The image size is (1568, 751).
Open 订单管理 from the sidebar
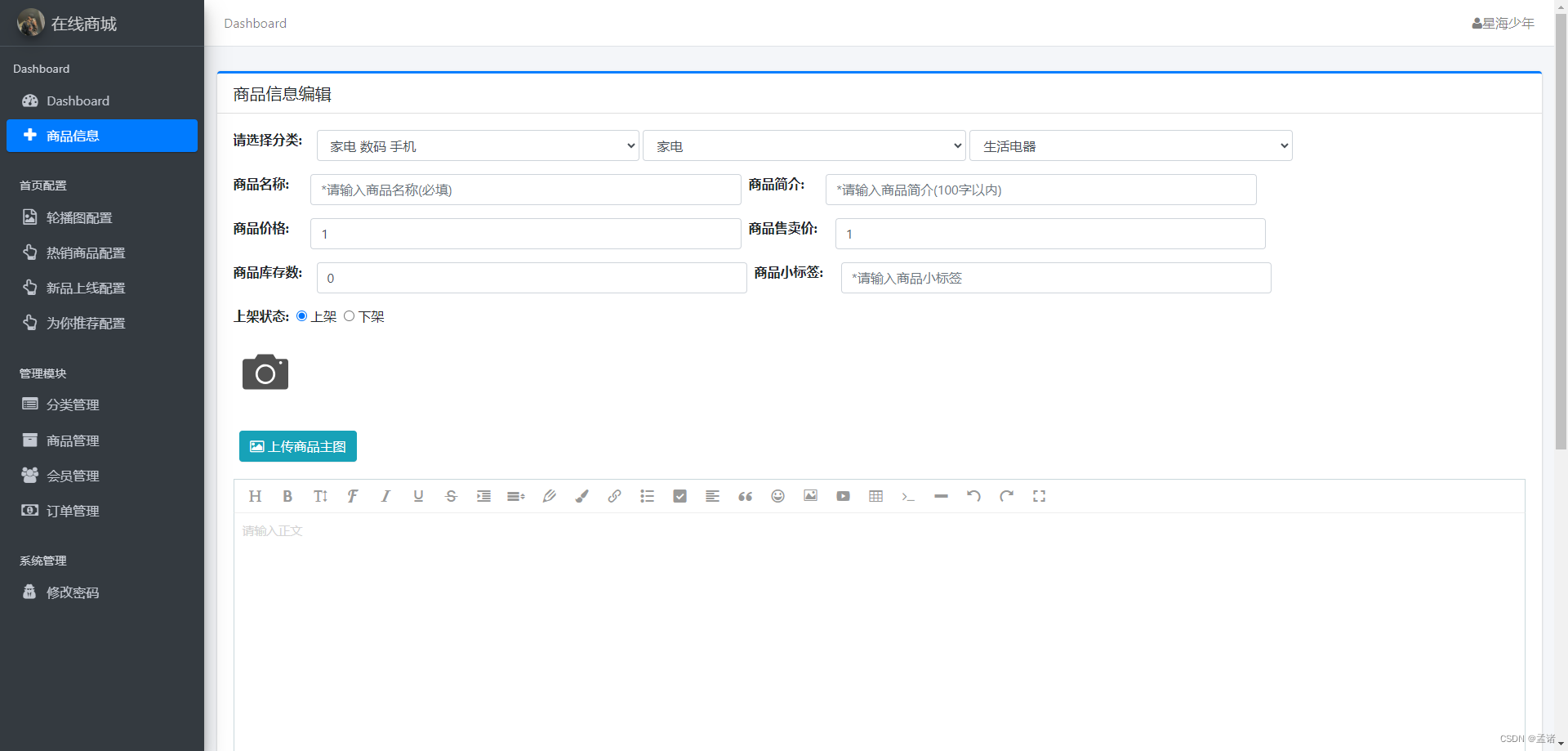pyautogui.click(x=72, y=510)
